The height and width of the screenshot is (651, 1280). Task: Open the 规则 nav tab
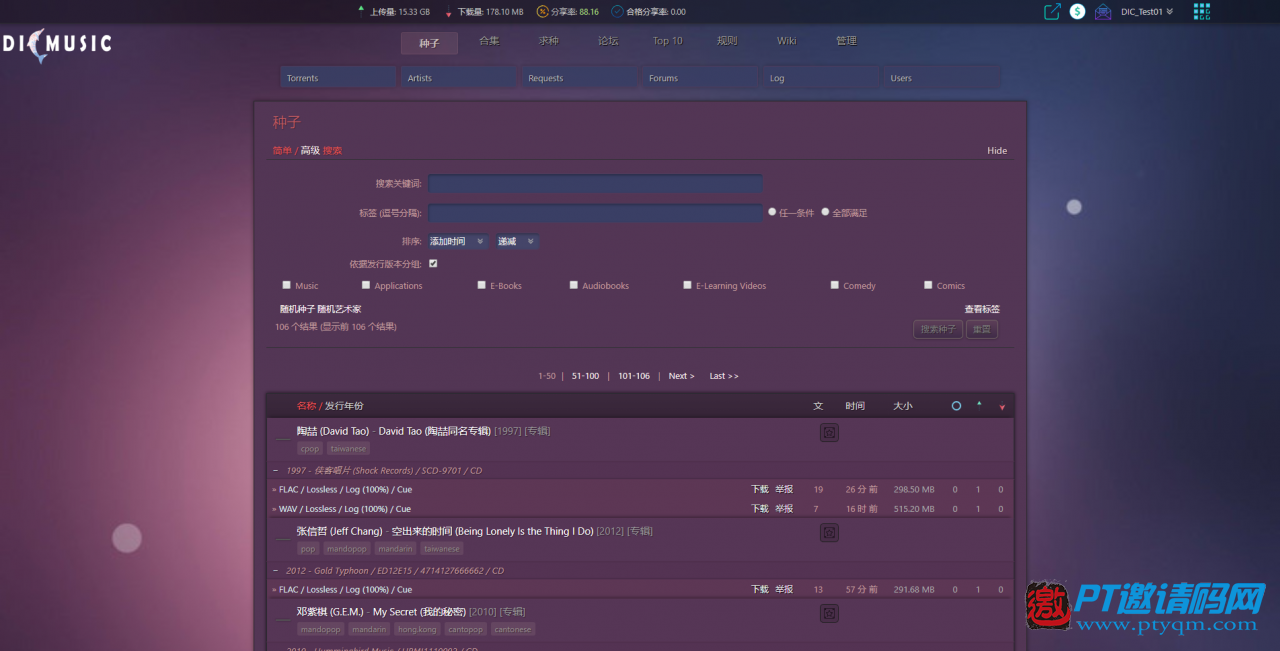click(x=727, y=41)
